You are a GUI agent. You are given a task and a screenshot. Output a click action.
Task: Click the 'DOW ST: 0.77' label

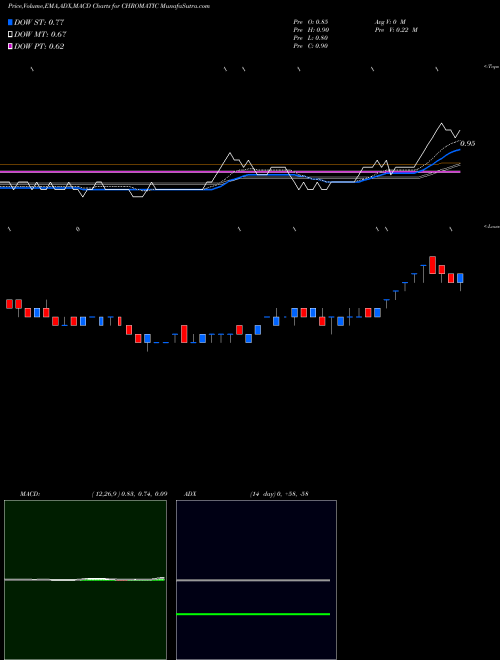click(x=39, y=22)
